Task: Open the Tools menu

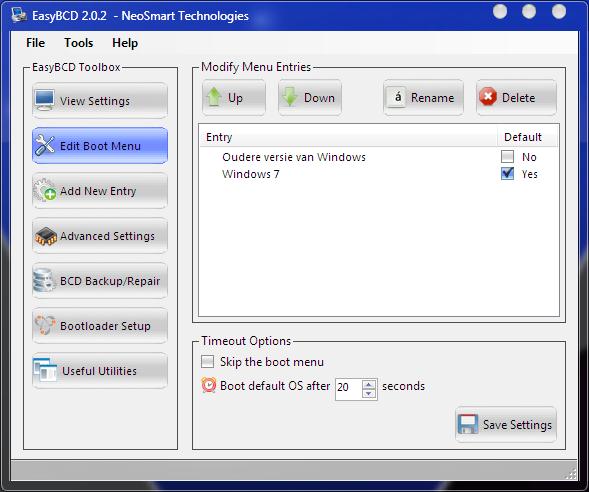Action: [79, 43]
